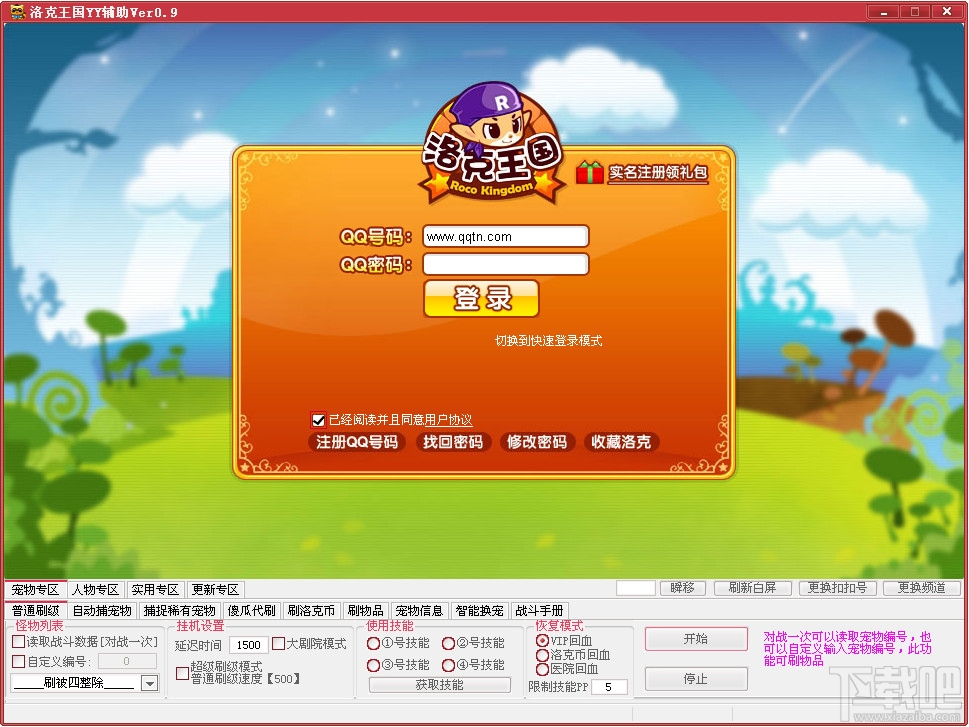This screenshot has height=727, width=969.
Task: Click the 瞬移 button
Action: pos(683,588)
